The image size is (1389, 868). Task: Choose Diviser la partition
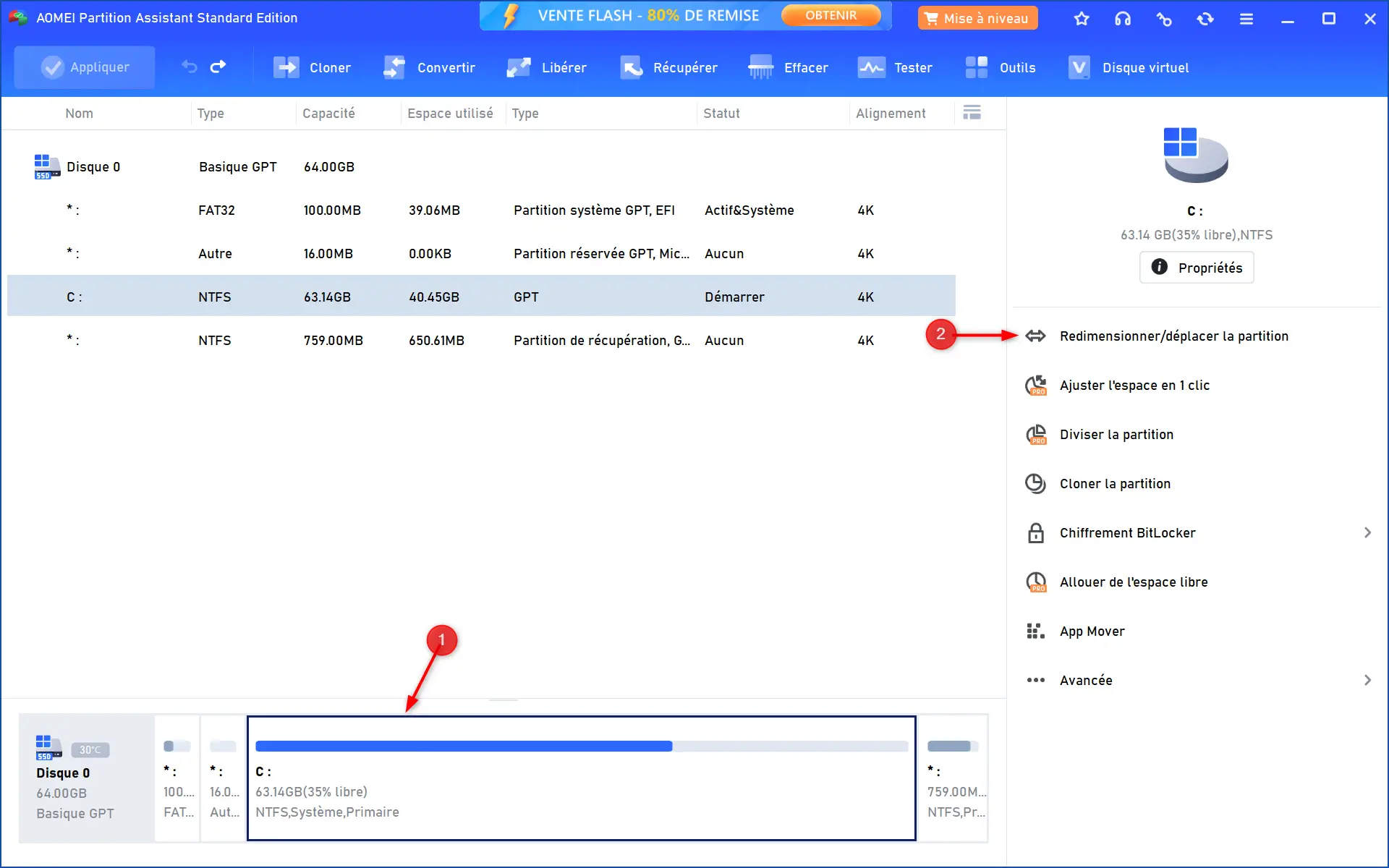[1116, 435]
